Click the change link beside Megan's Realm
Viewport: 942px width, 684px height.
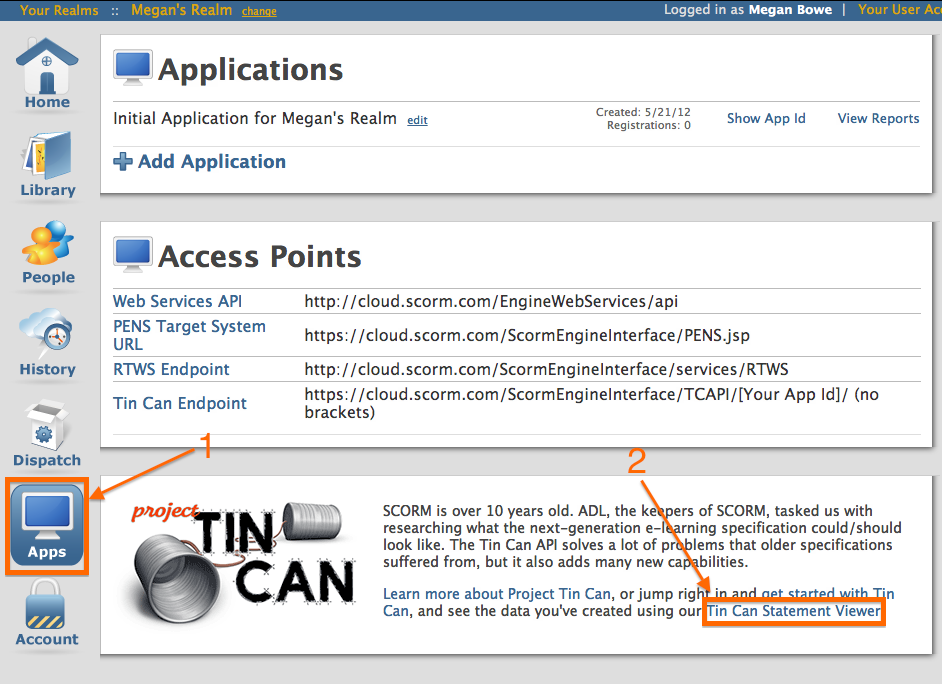(x=259, y=11)
